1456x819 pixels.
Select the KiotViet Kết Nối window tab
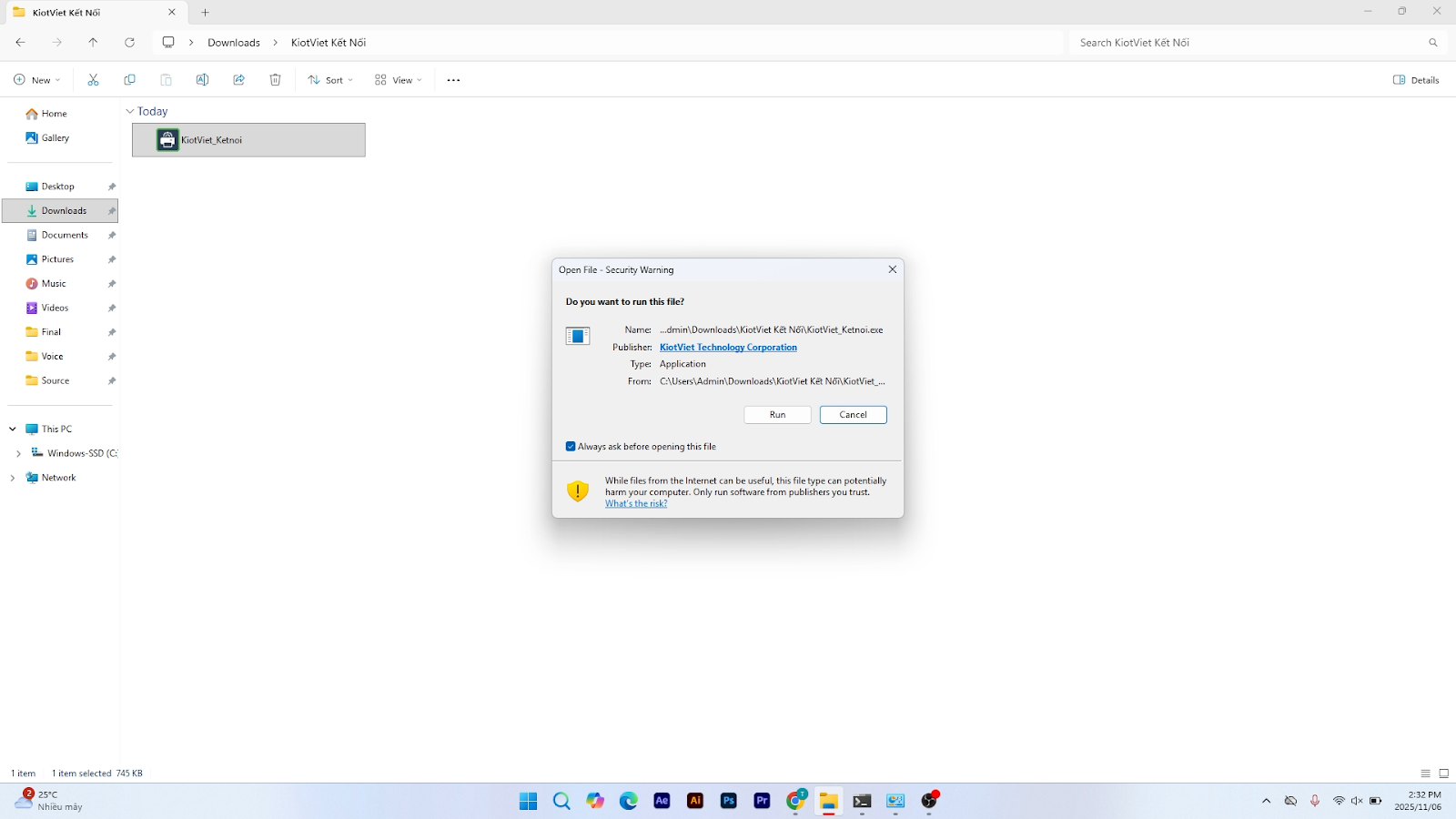[x=95, y=13]
